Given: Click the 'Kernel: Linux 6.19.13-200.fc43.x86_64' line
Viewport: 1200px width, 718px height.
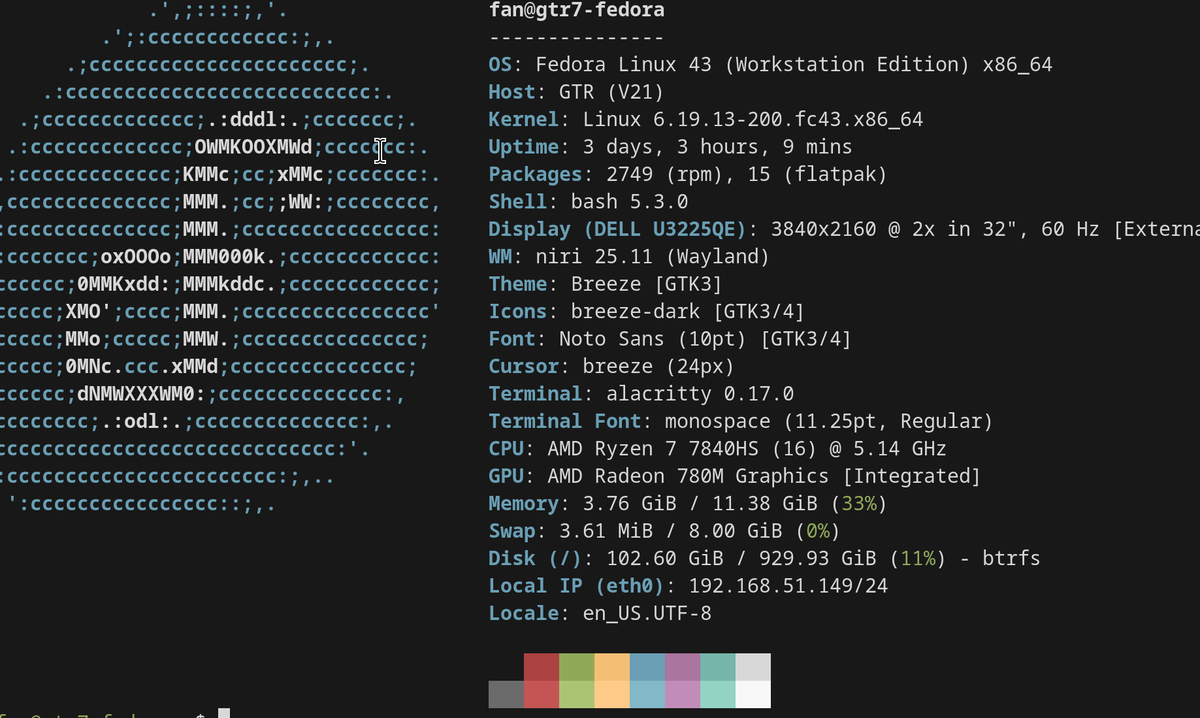Looking at the screenshot, I should [706, 120].
